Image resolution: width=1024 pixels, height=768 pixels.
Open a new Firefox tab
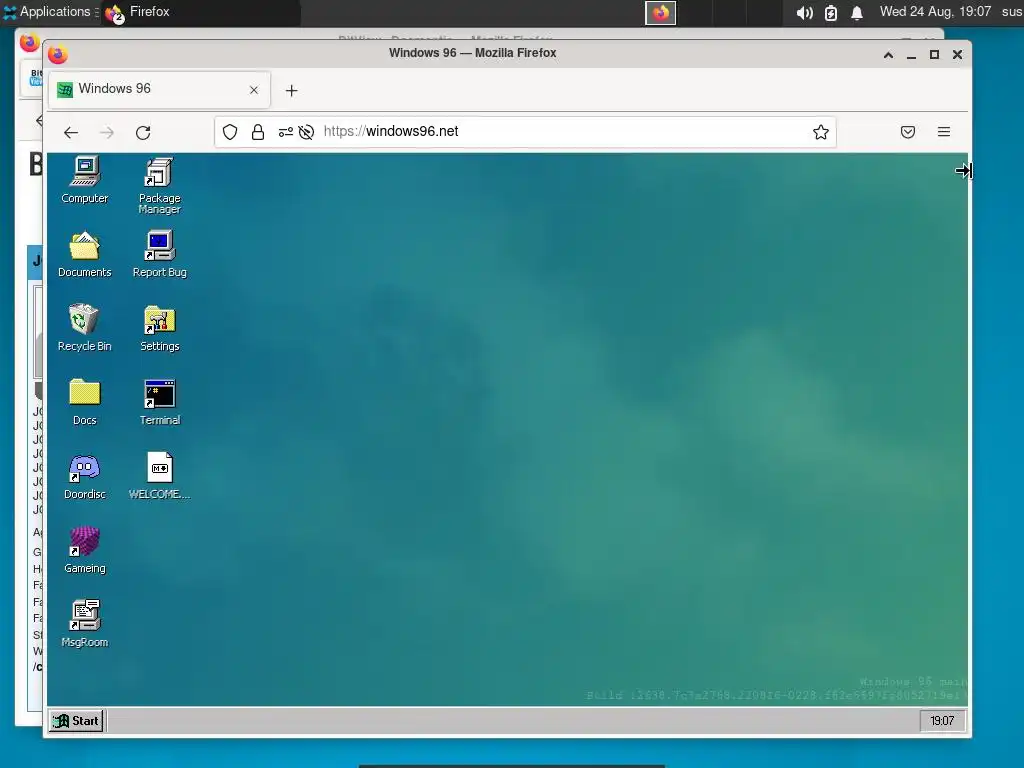[291, 91]
